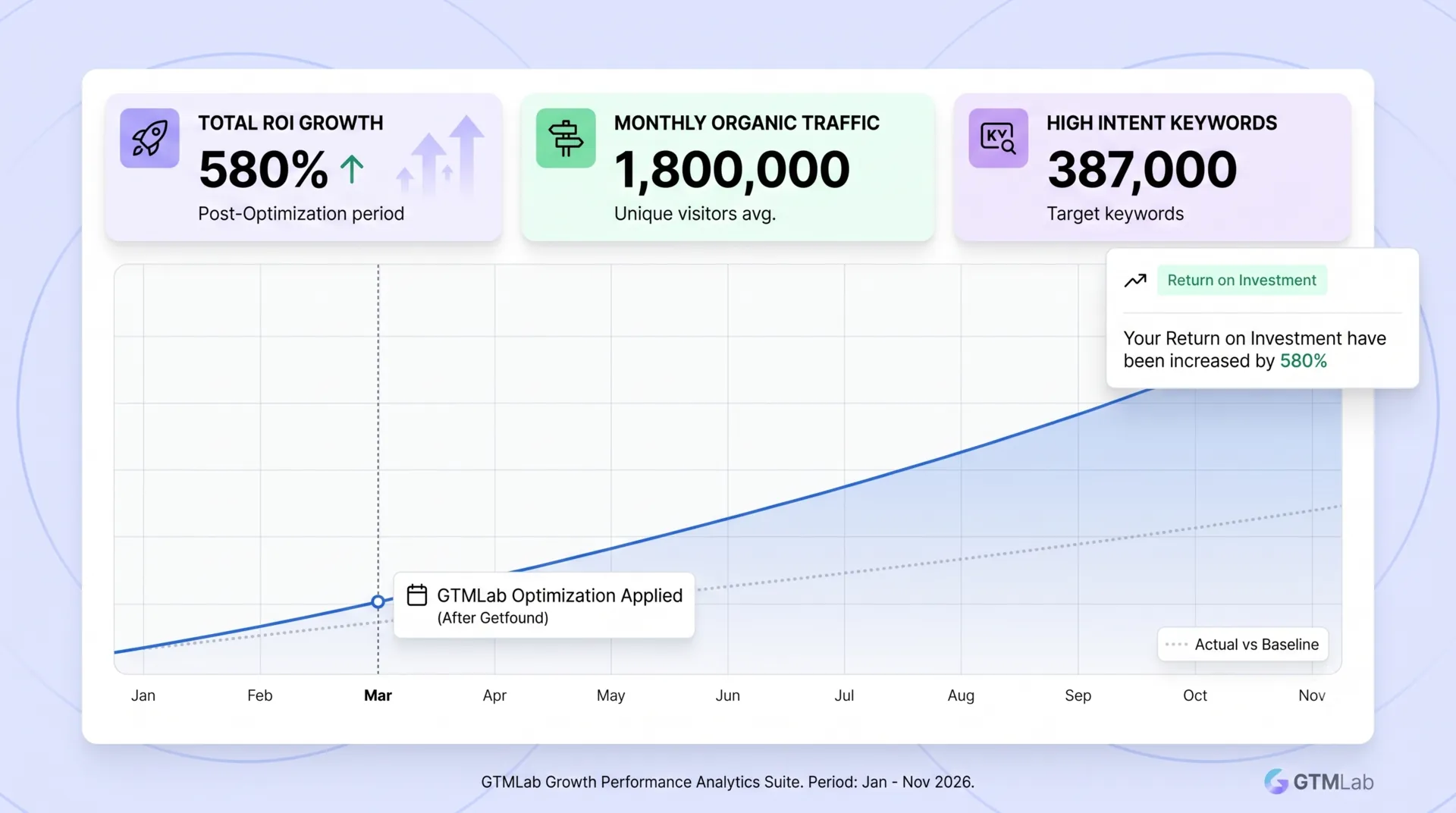Click the GTMLab wordmark in the footer
Screen dimensions: 1456x813
tap(1333, 782)
